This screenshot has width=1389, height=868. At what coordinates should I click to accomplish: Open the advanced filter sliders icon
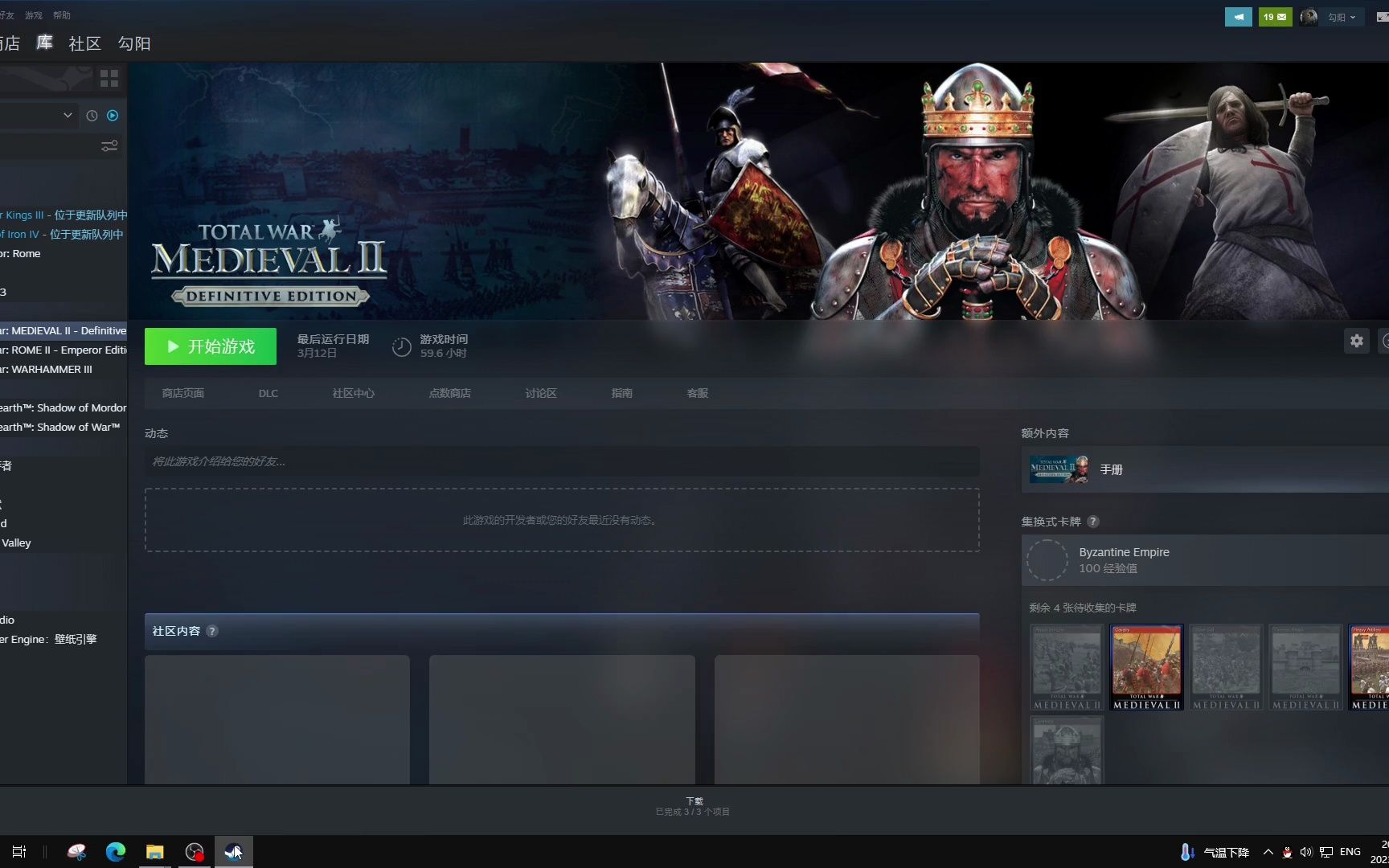[x=109, y=145]
